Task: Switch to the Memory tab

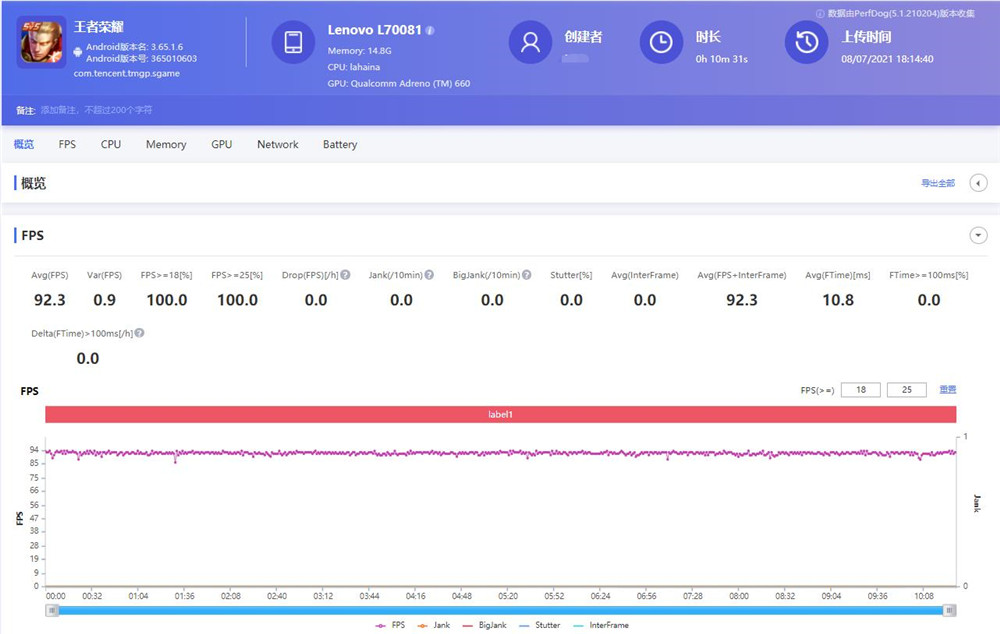Action: click(166, 145)
